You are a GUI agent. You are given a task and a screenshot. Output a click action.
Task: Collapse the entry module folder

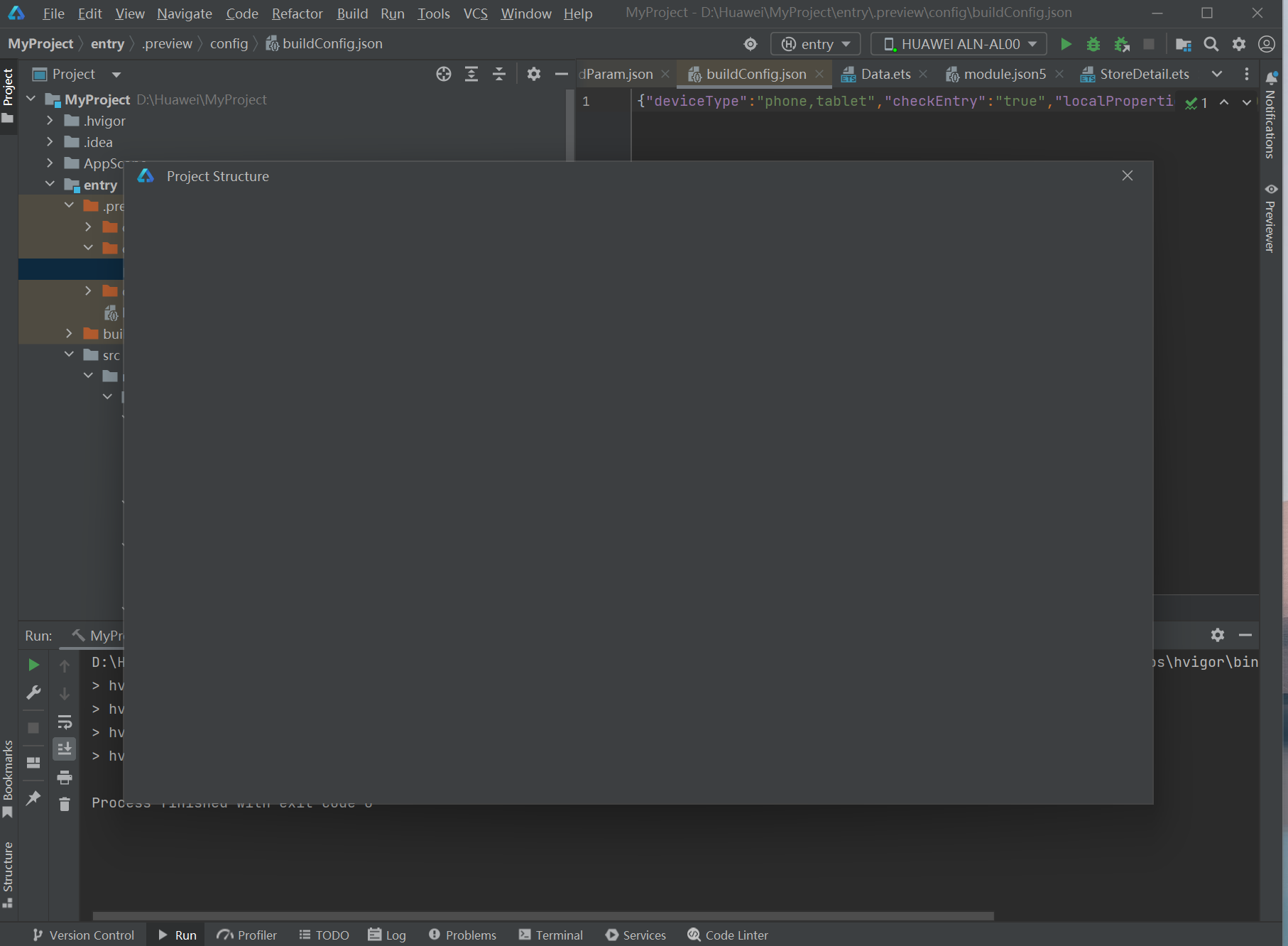tap(50, 184)
